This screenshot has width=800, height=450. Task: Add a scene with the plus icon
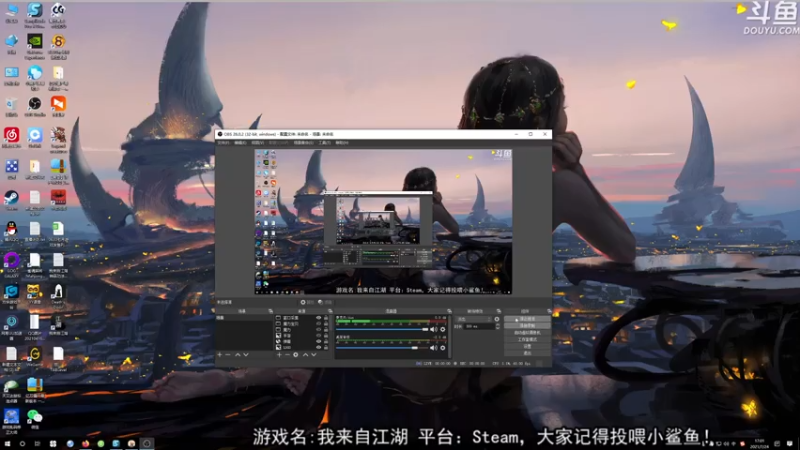tap(220, 355)
